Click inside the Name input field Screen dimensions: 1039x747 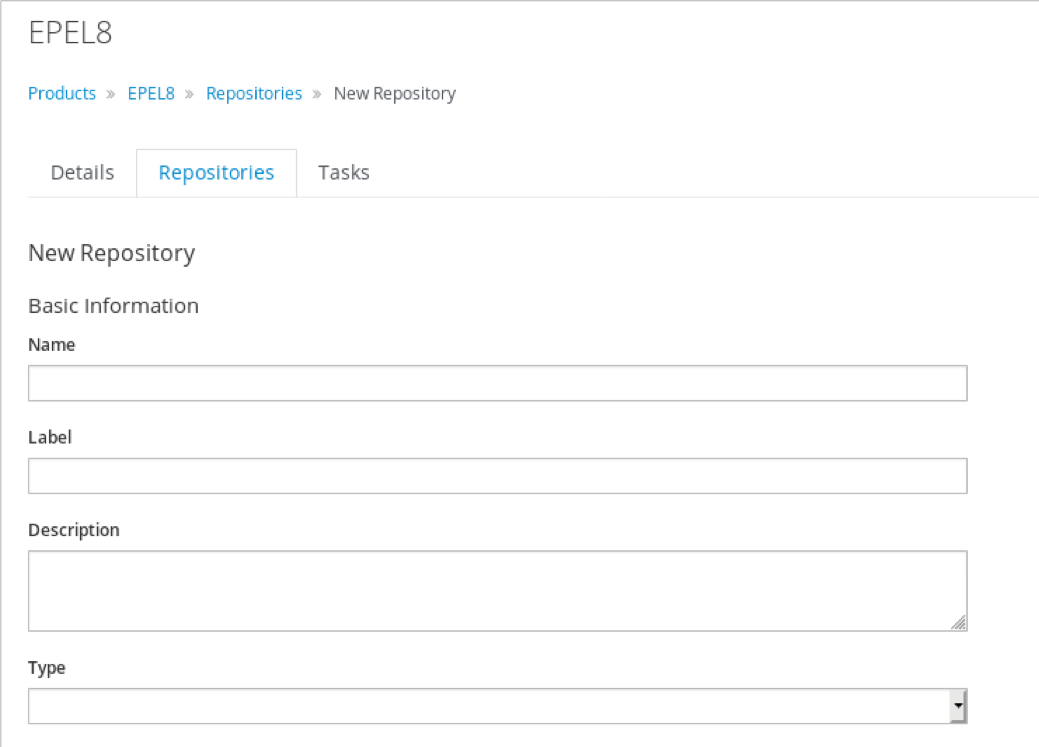tap(498, 383)
